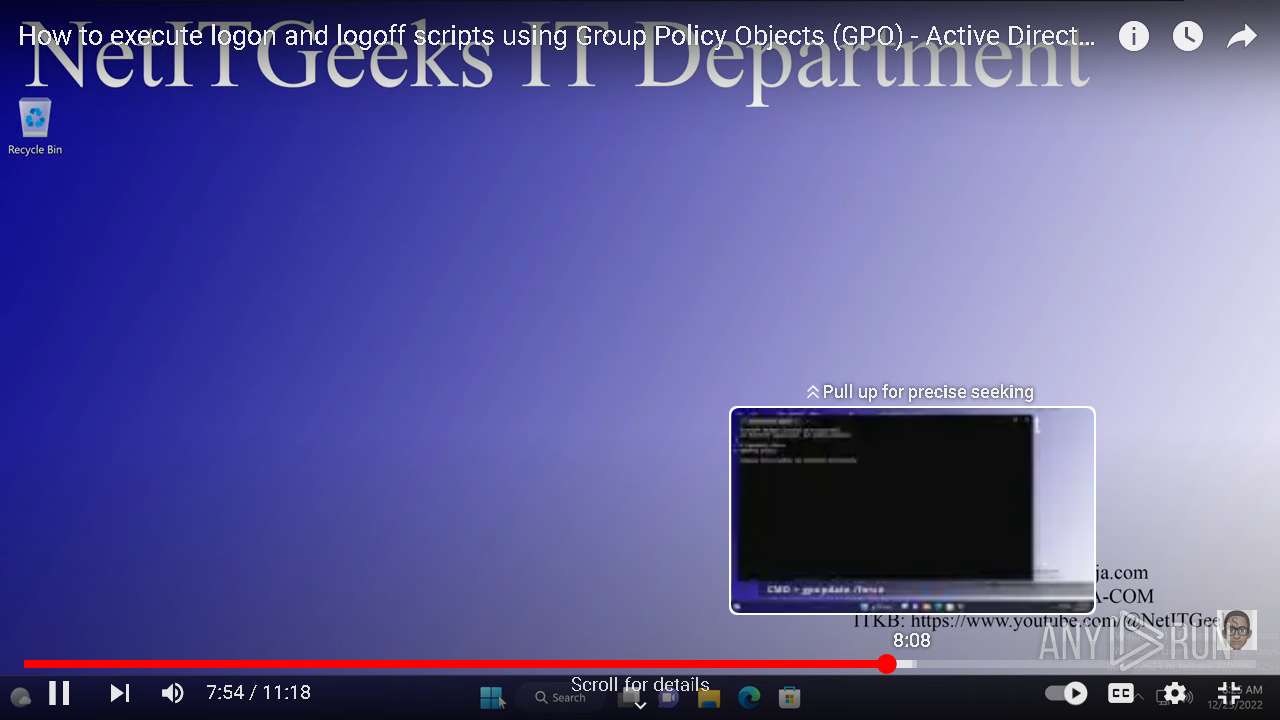Open Microsoft Store icon in taskbar

click(789, 697)
